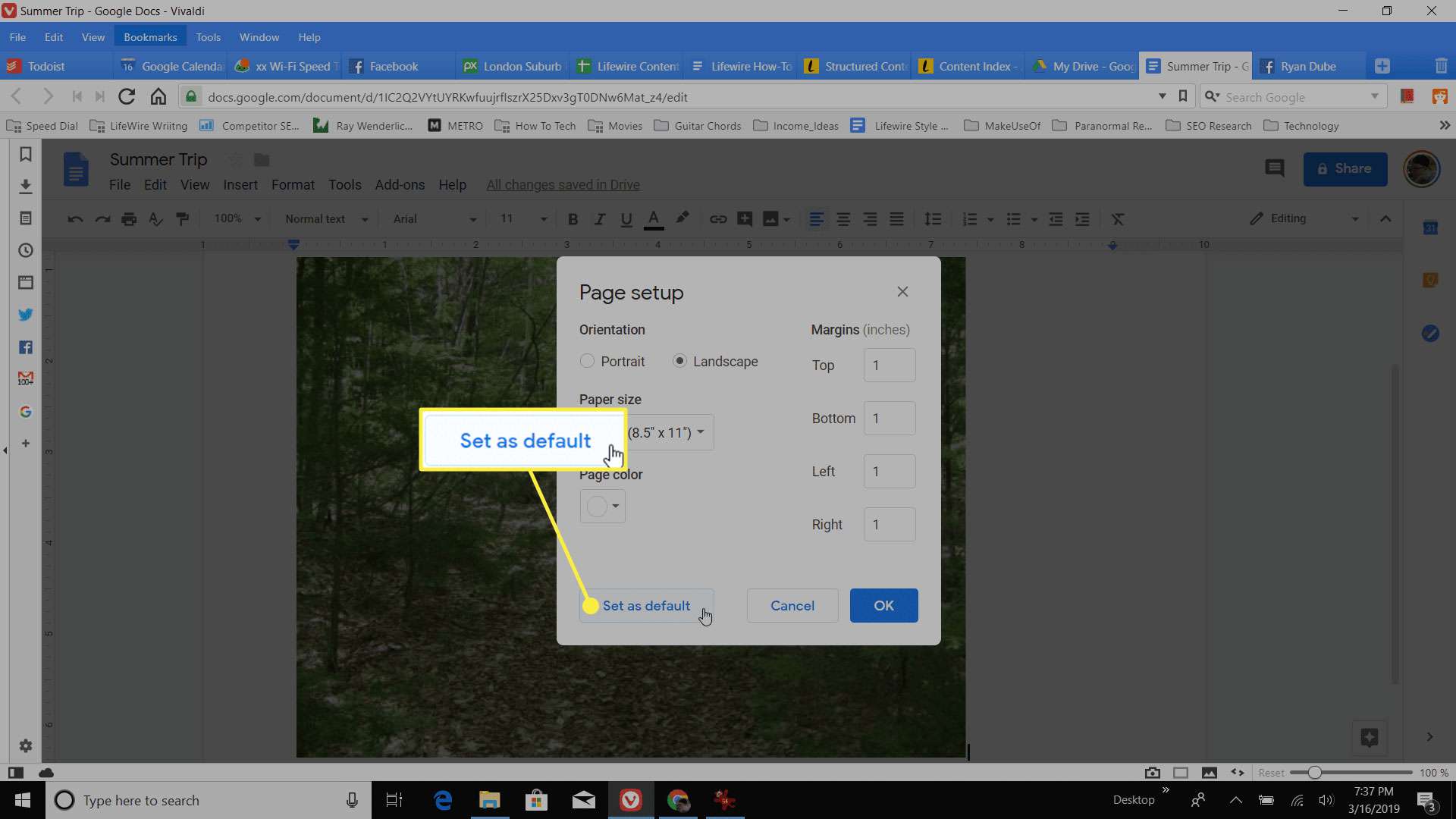The image size is (1456, 819).
Task: Click the OK button
Action: (883, 605)
